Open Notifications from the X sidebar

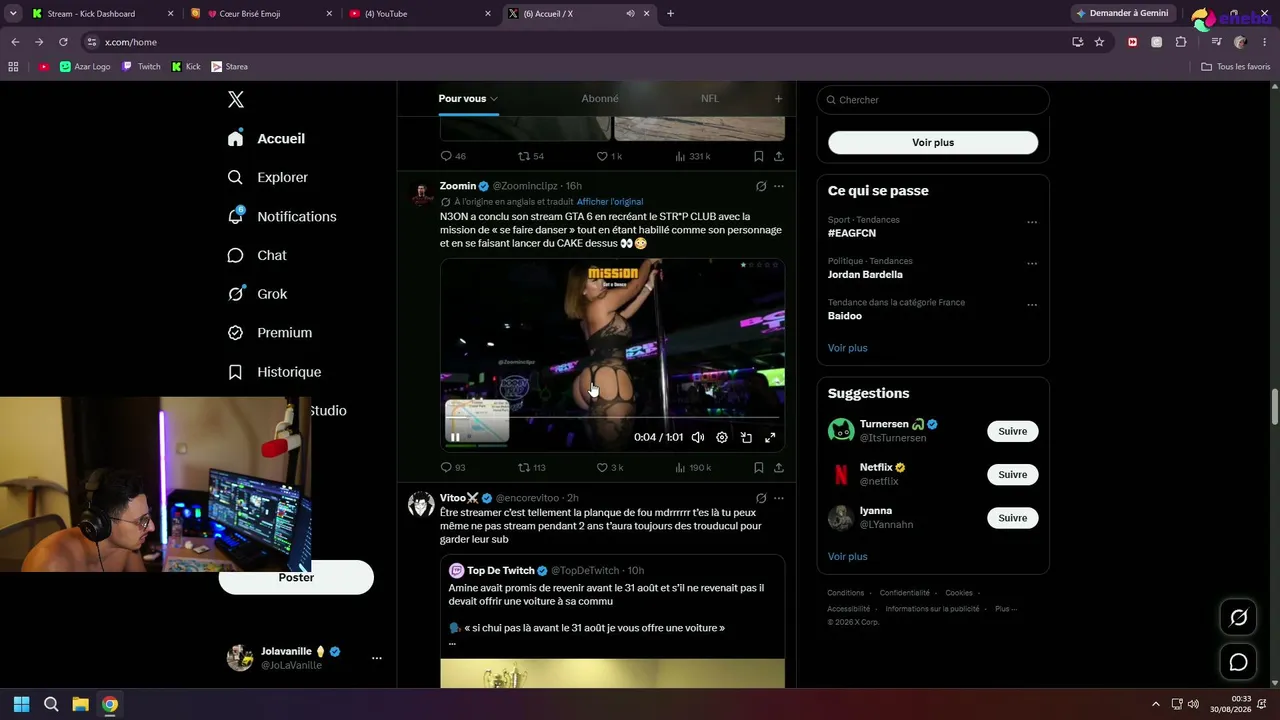(x=282, y=216)
